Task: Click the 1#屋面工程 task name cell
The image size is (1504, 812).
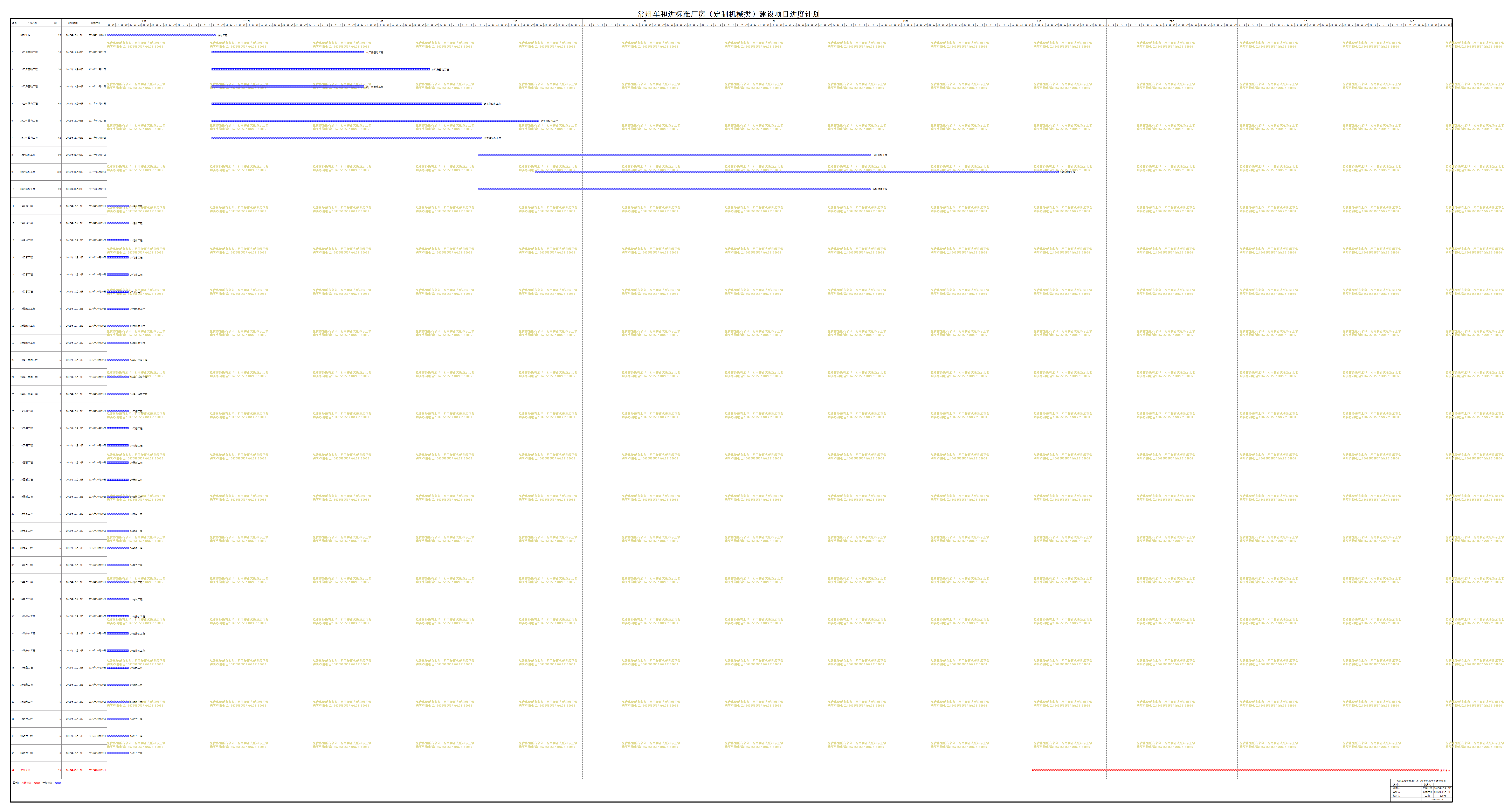Action: coord(33,462)
